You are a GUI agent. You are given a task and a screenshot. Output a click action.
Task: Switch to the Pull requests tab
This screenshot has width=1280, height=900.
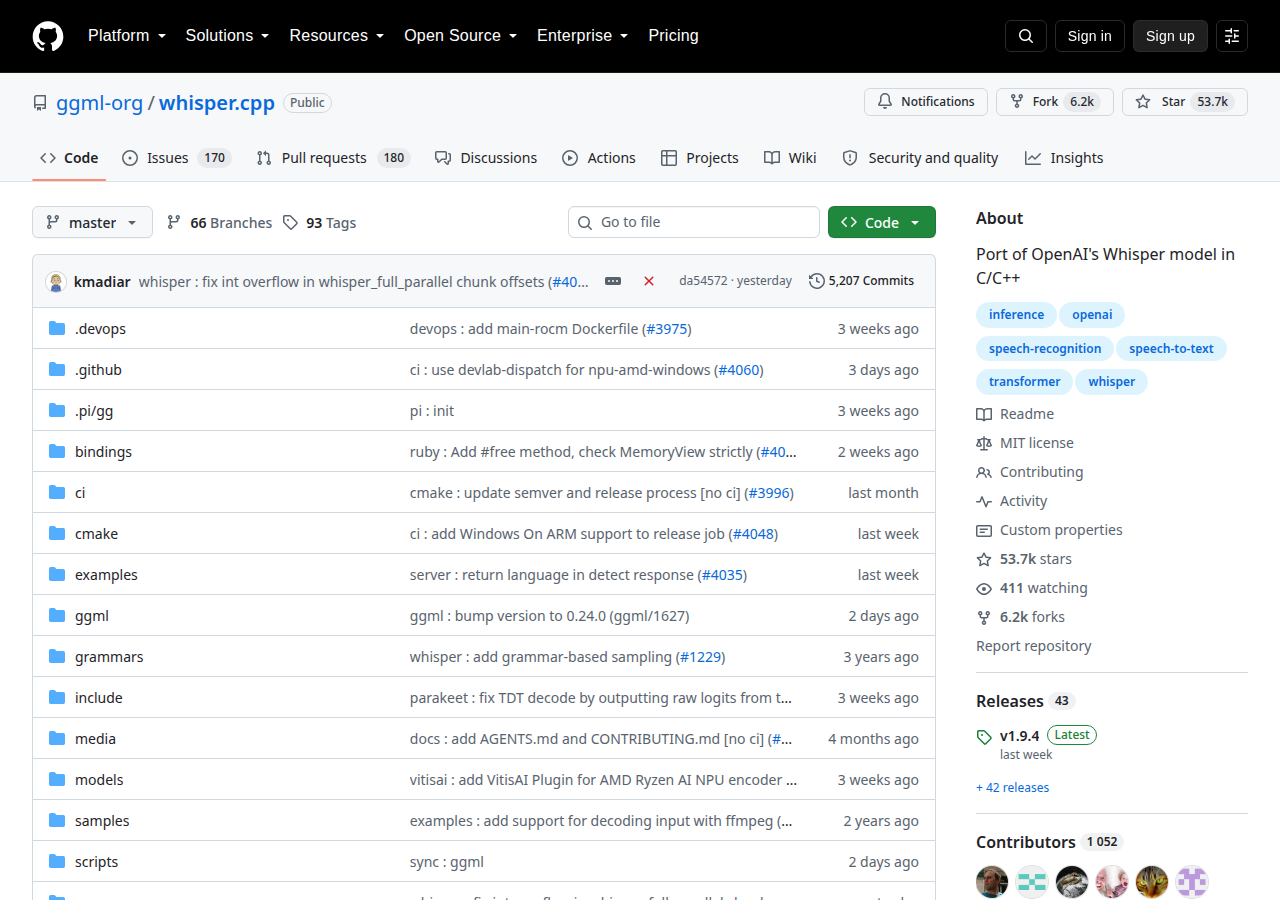pyautogui.click(x=333, y=158)
